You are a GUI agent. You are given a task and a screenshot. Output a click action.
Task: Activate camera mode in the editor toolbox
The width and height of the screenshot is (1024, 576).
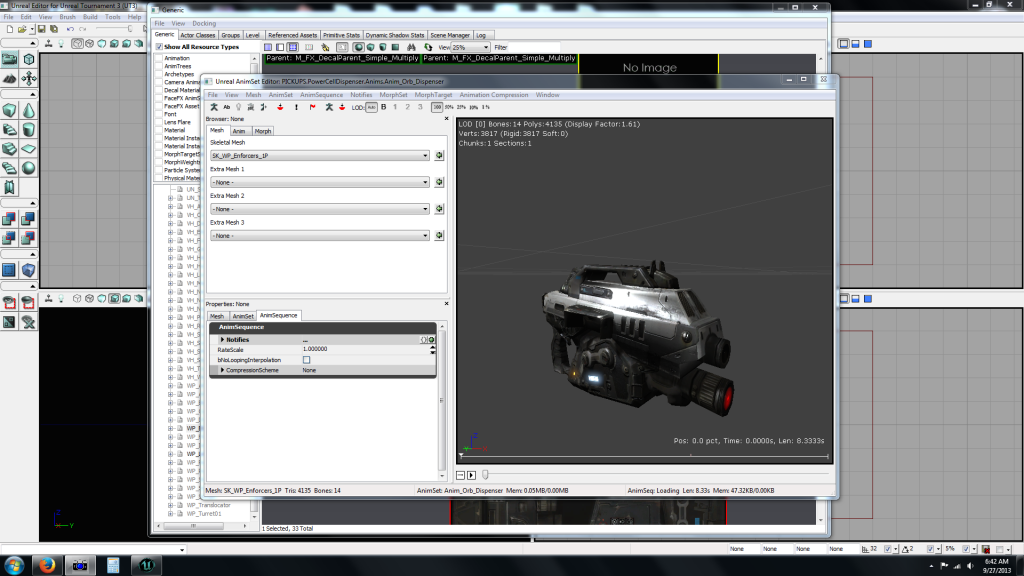pyautogui.click(x=10, y=59)
